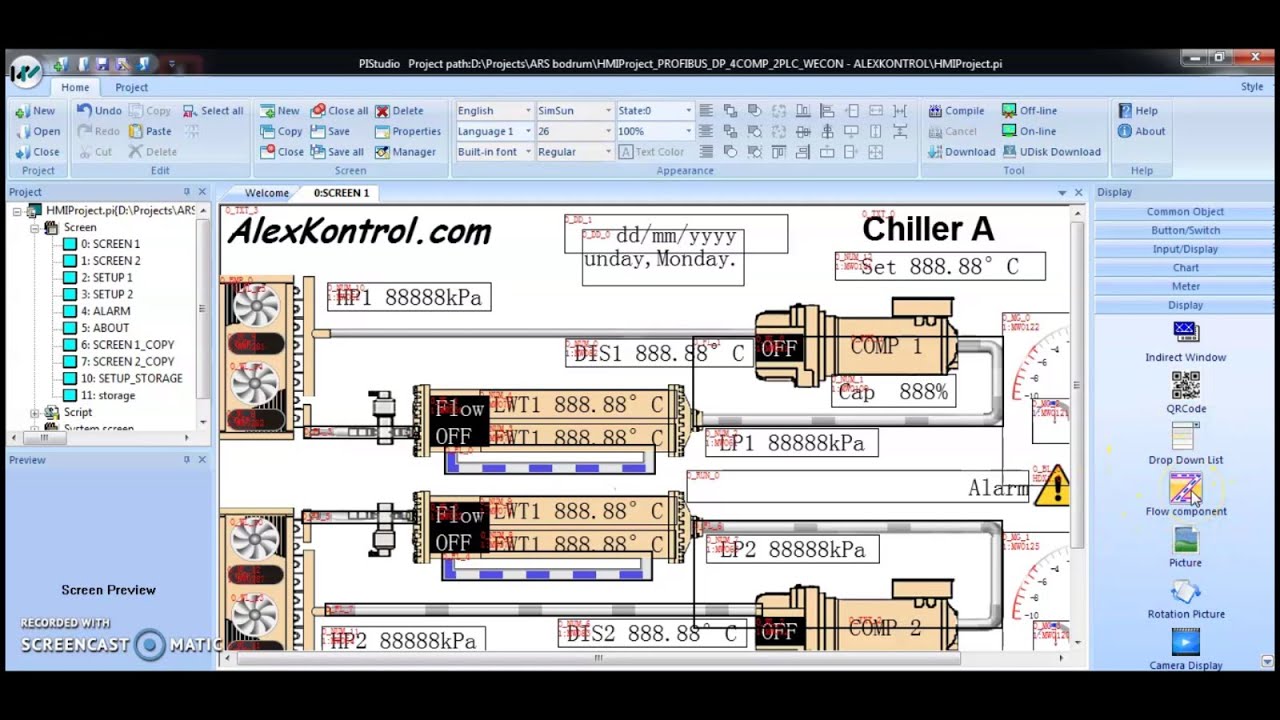Open the 4: ALARM screen in tree
This screenshot has height=720, width=1280.
coord(96,311)
